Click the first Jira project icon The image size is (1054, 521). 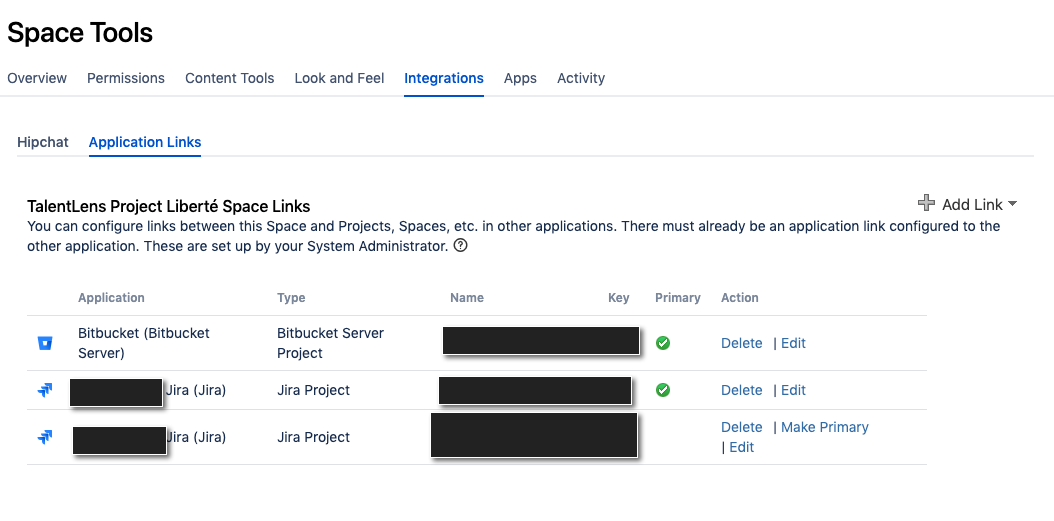tap(45, 390)
